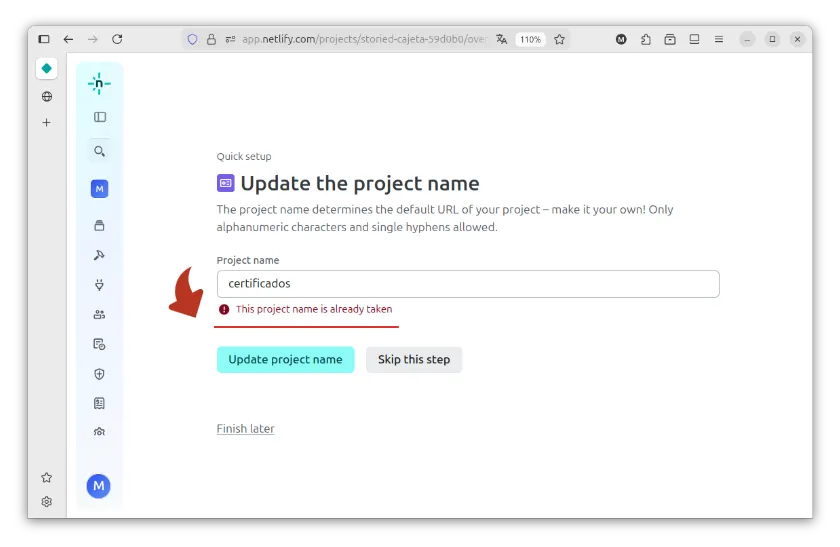Open the stacked projects icon in sidebar

(x=99, y=225)
